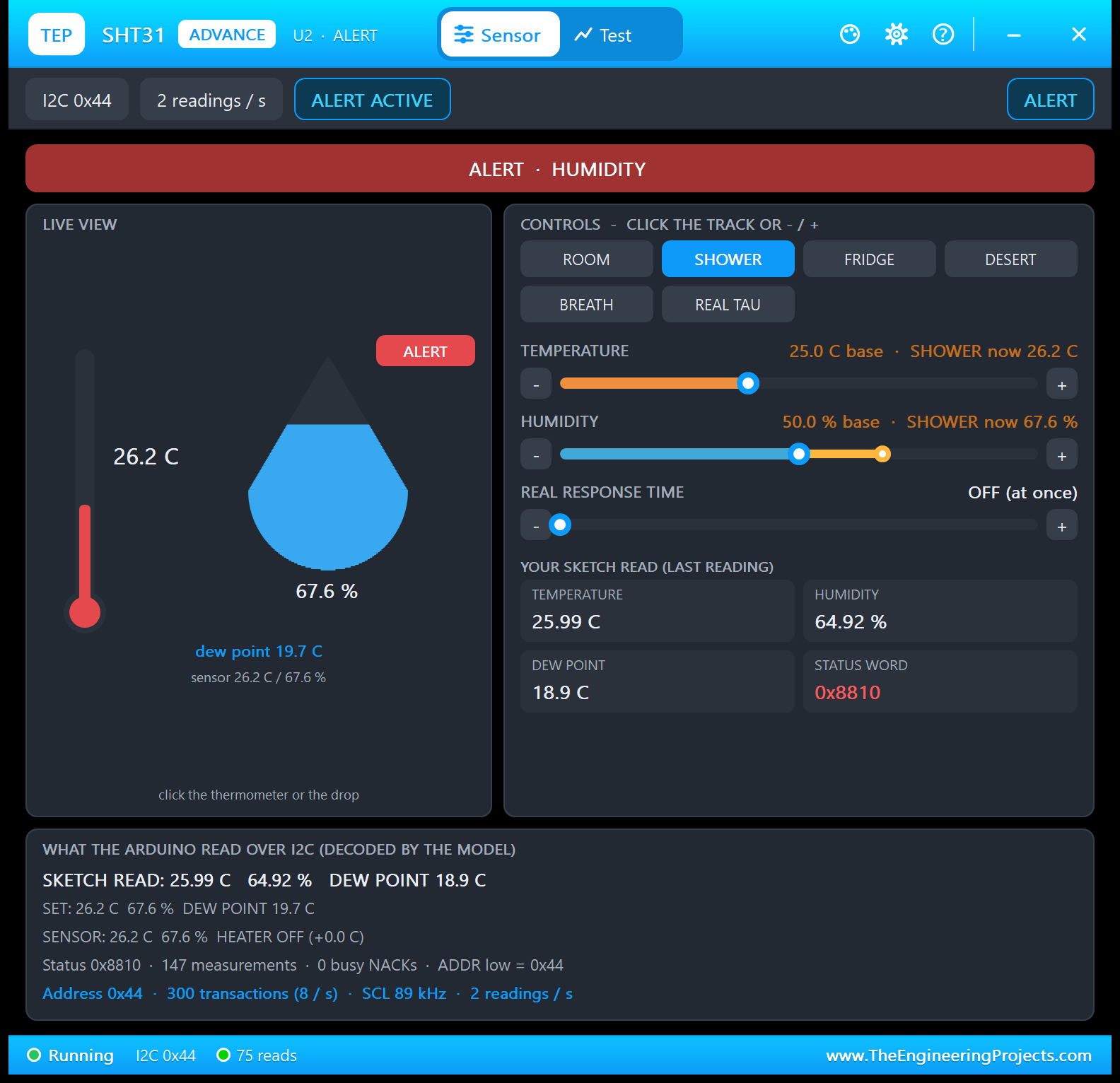The height and width of the screenshot is (1083, 1120).
Task: Click the TEP logo badge
Action: [57, 34]
